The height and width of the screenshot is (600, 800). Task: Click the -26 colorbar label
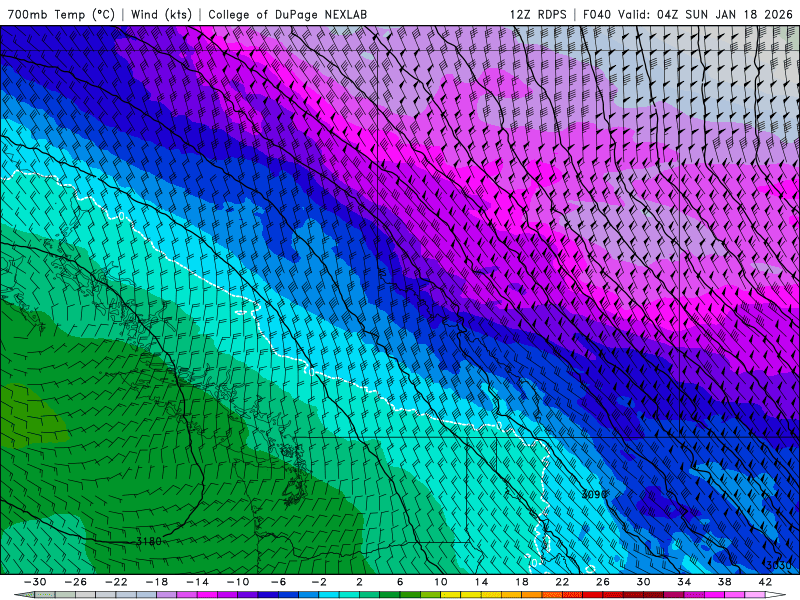tap(76, 582)
